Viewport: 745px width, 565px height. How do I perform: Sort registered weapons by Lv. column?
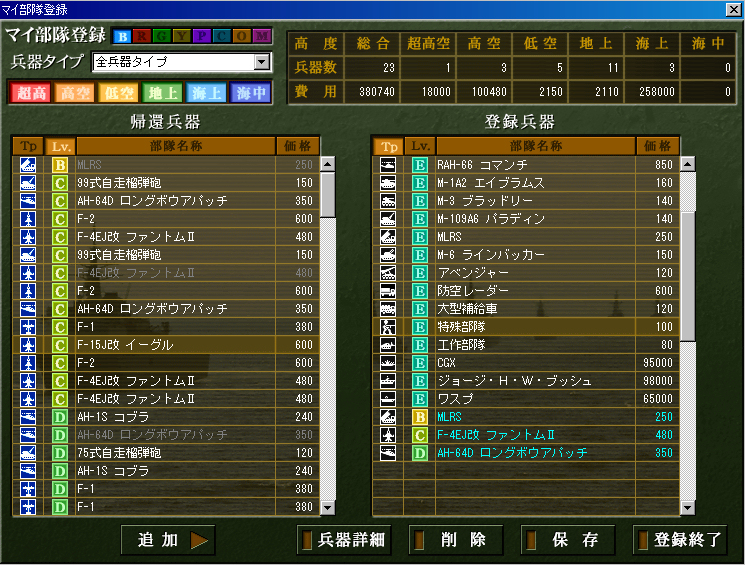coord(420,146)
